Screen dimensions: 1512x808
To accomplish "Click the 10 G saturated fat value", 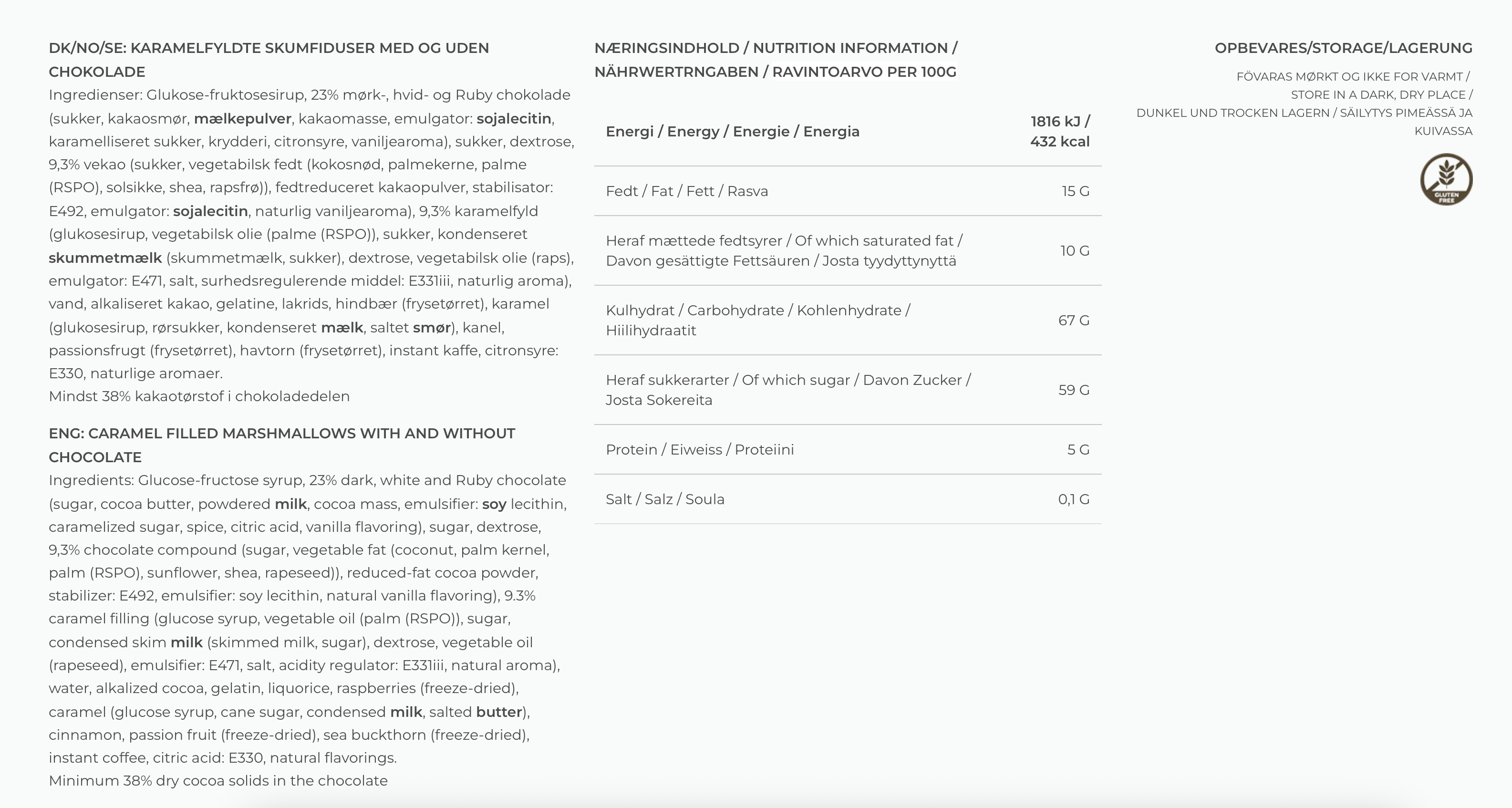I will [x=1074, y=250].
